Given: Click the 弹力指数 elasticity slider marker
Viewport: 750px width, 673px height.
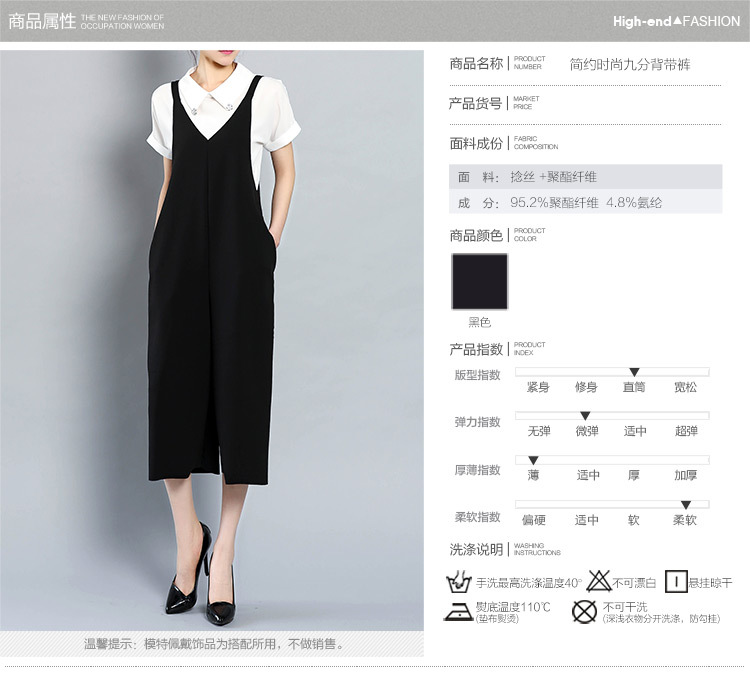Looking at the screenshot, I should pos(585,416).
